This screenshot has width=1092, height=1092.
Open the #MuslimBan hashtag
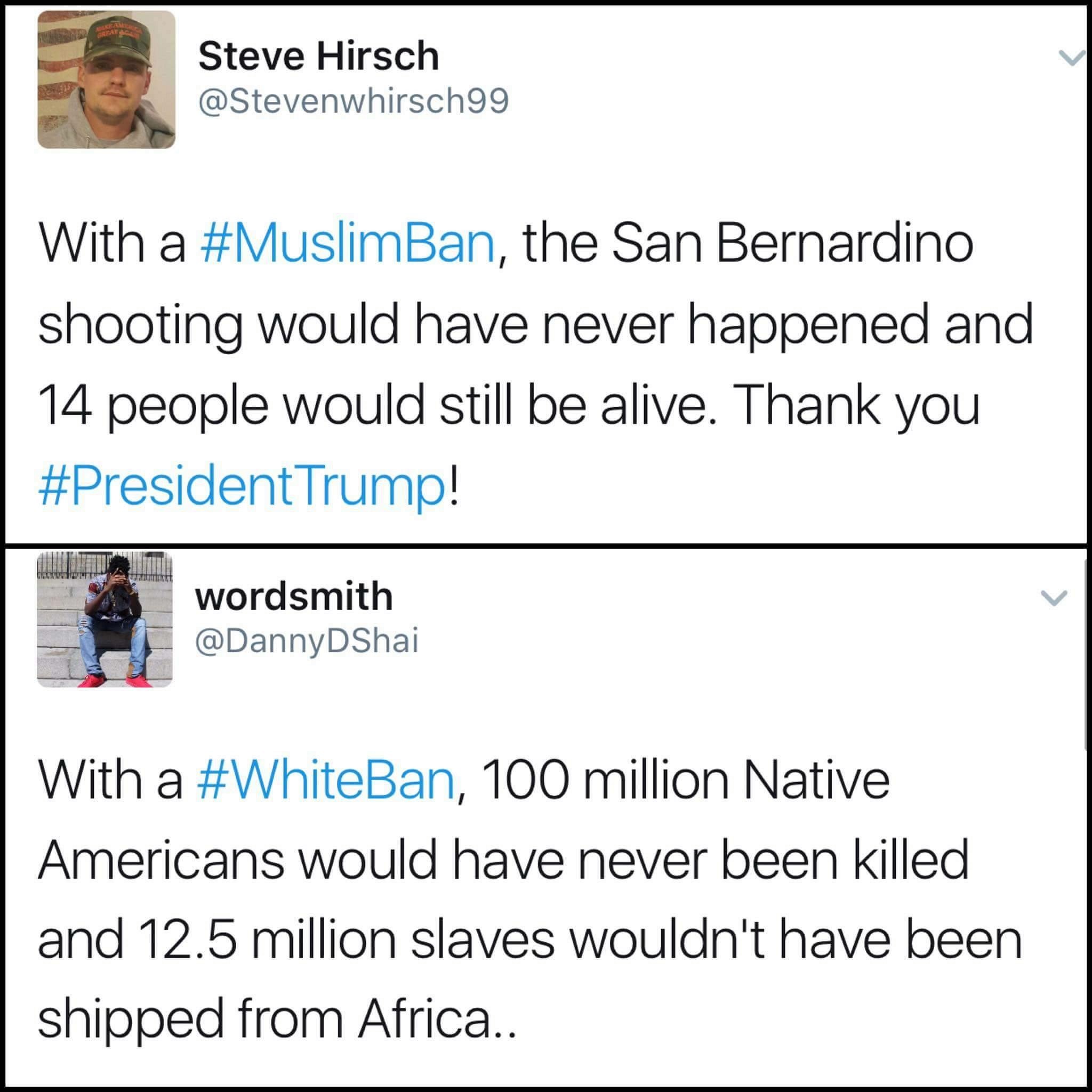click(x=348, y=245)
